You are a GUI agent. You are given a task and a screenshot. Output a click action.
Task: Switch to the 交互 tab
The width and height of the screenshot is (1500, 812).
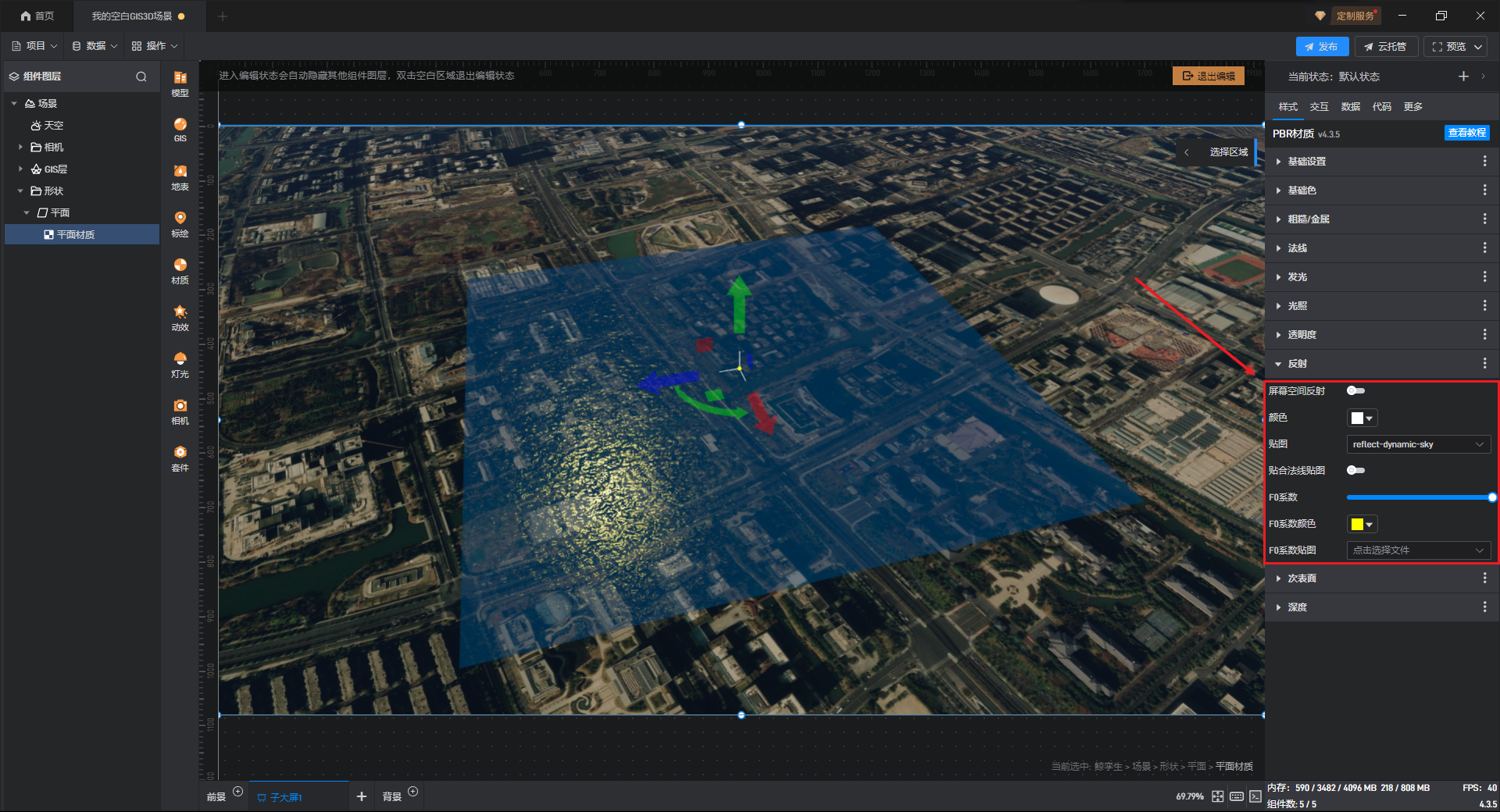tap(1319, 107)
